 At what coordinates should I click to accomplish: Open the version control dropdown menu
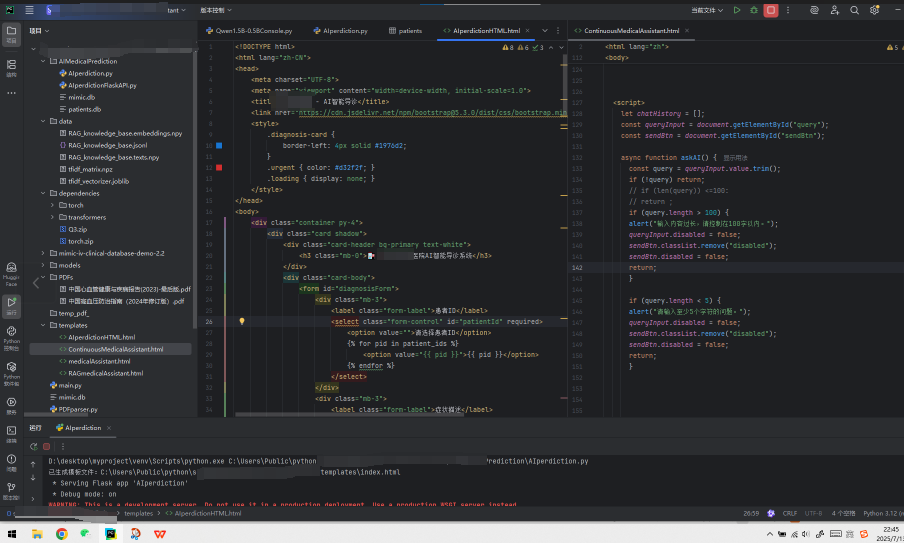click(216, 10)
